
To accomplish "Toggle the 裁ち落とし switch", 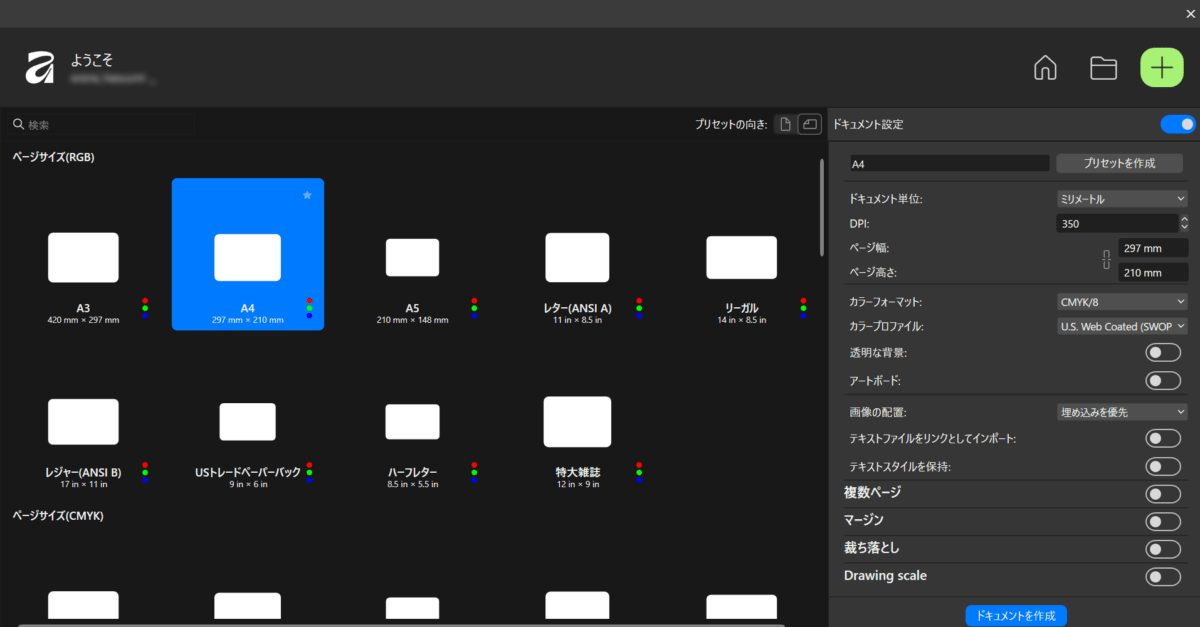I will tap(1163, 548).
